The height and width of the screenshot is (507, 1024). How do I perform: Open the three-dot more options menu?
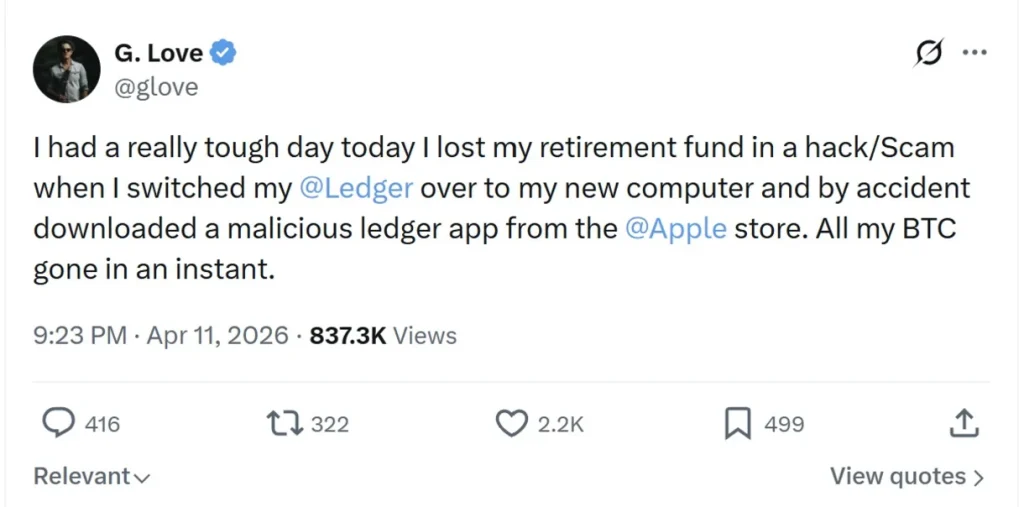pyautogui.click(x=974, y=54)
